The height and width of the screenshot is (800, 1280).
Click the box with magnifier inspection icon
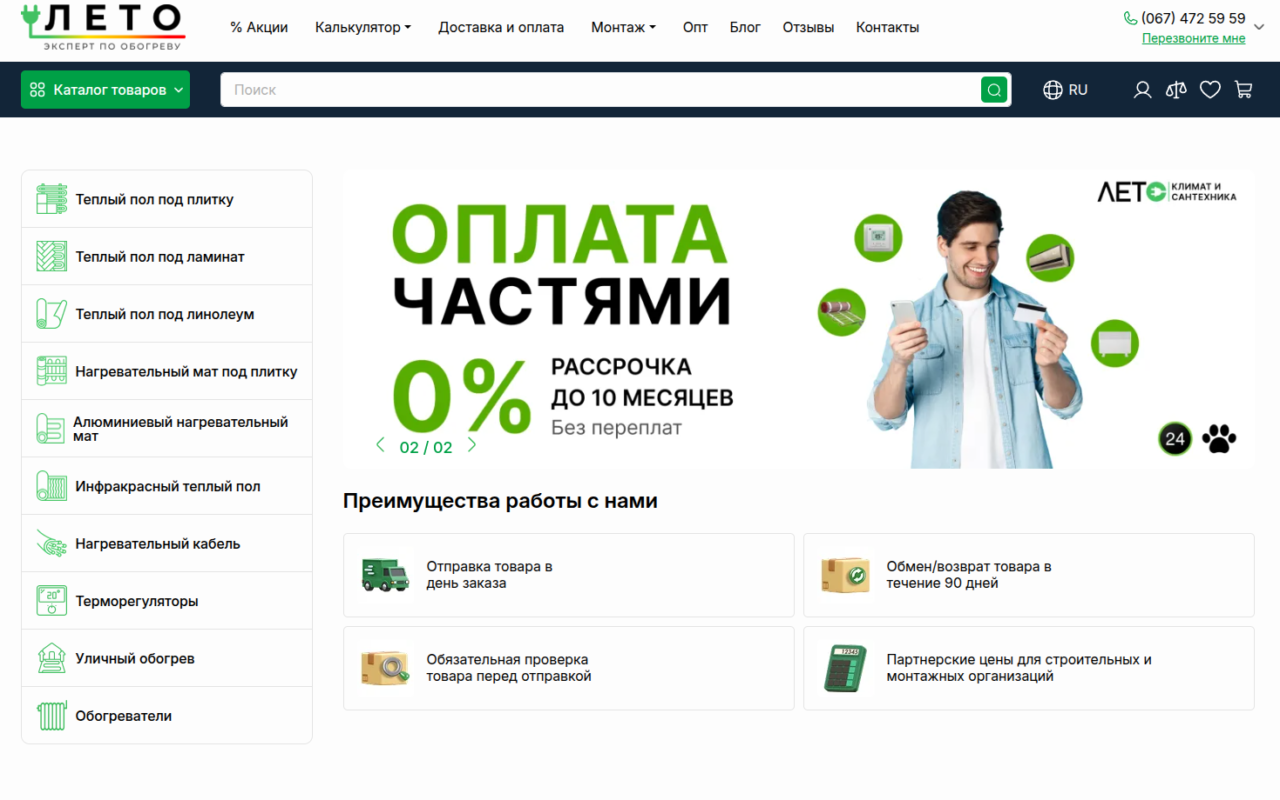(385, 668)
